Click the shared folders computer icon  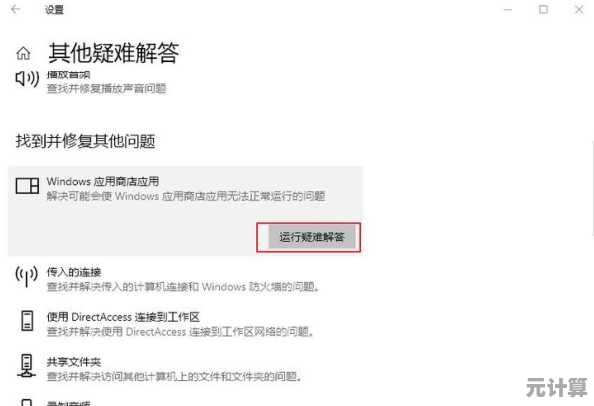[27, 366]
